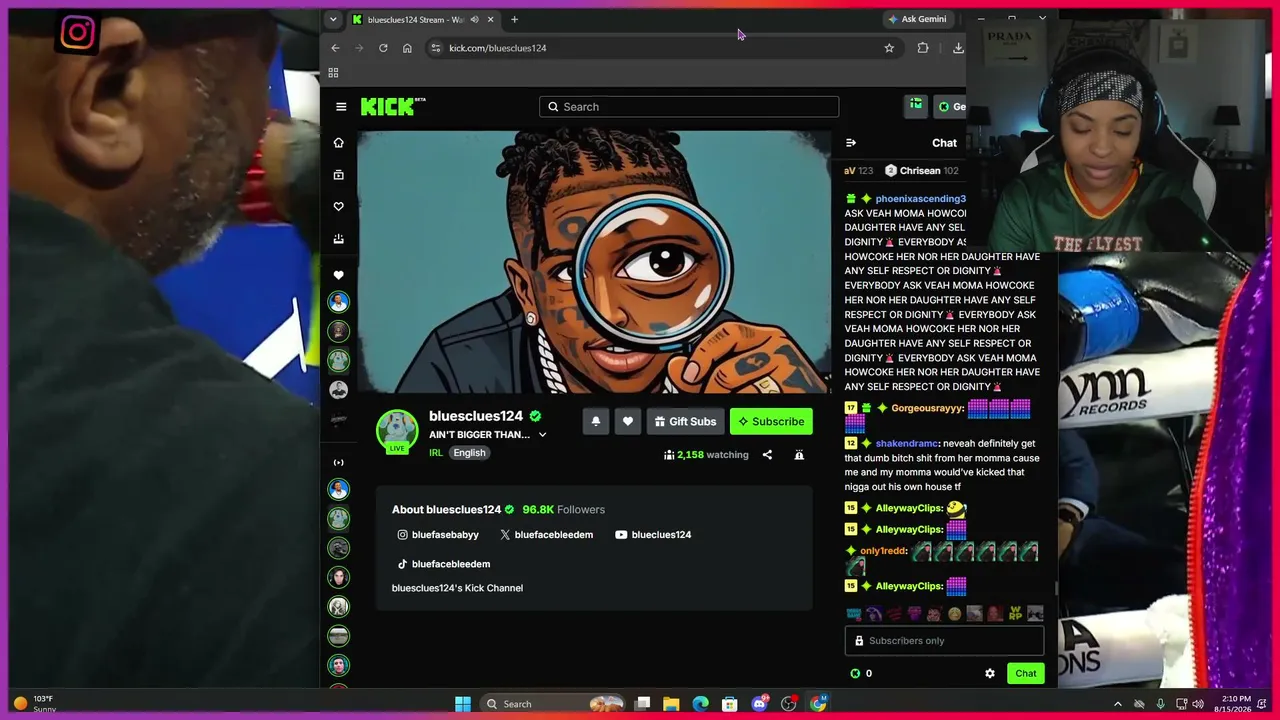Click the first emote in chat emote bar

pyautogui.click(x=853, y=614)
